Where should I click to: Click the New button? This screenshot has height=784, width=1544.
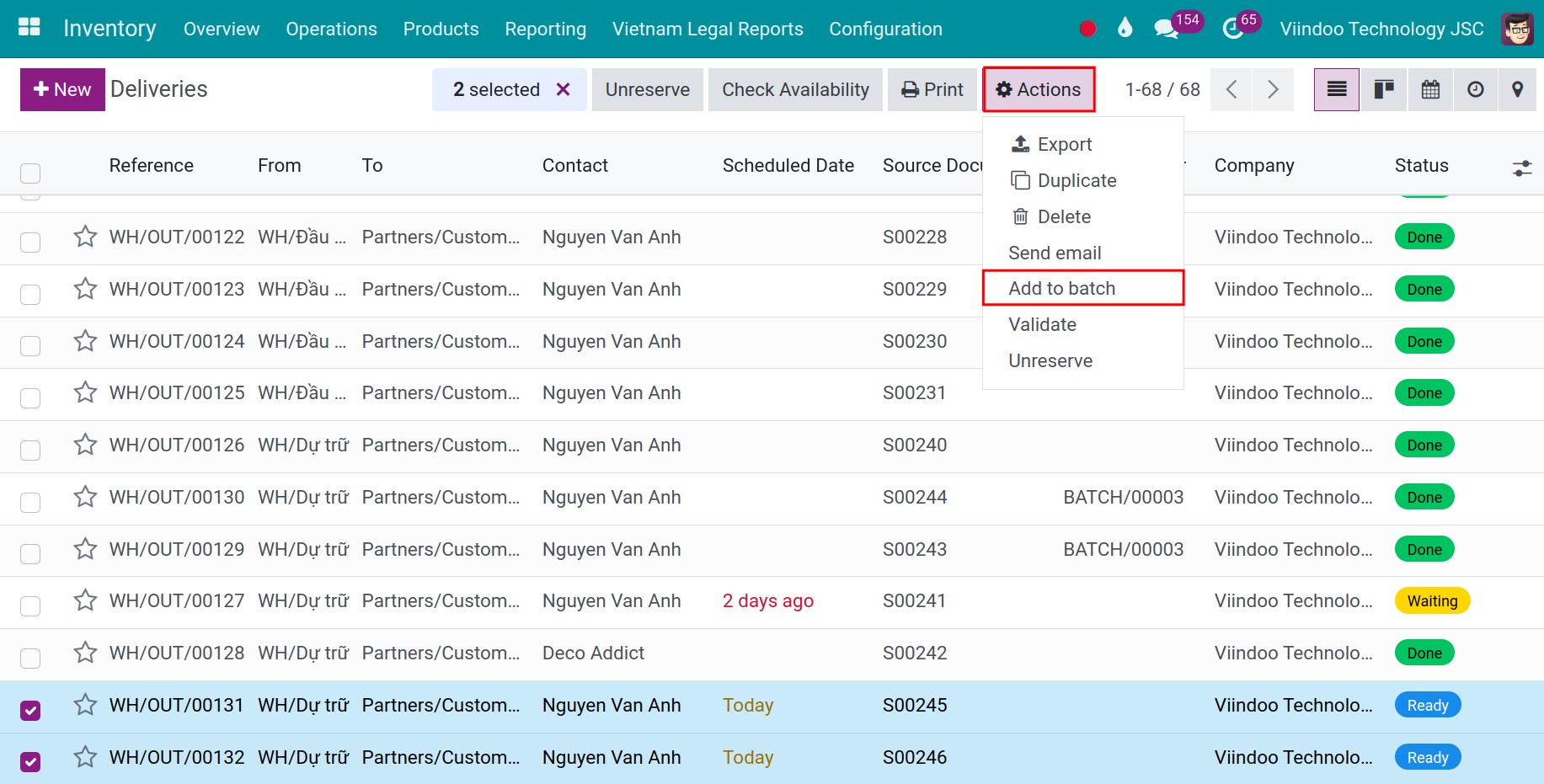pyautogui.click(x=62, y=89)
